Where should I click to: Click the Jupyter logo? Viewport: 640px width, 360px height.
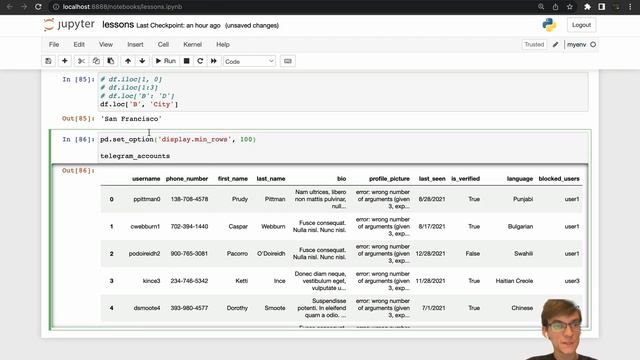click(x=69, y=25)
